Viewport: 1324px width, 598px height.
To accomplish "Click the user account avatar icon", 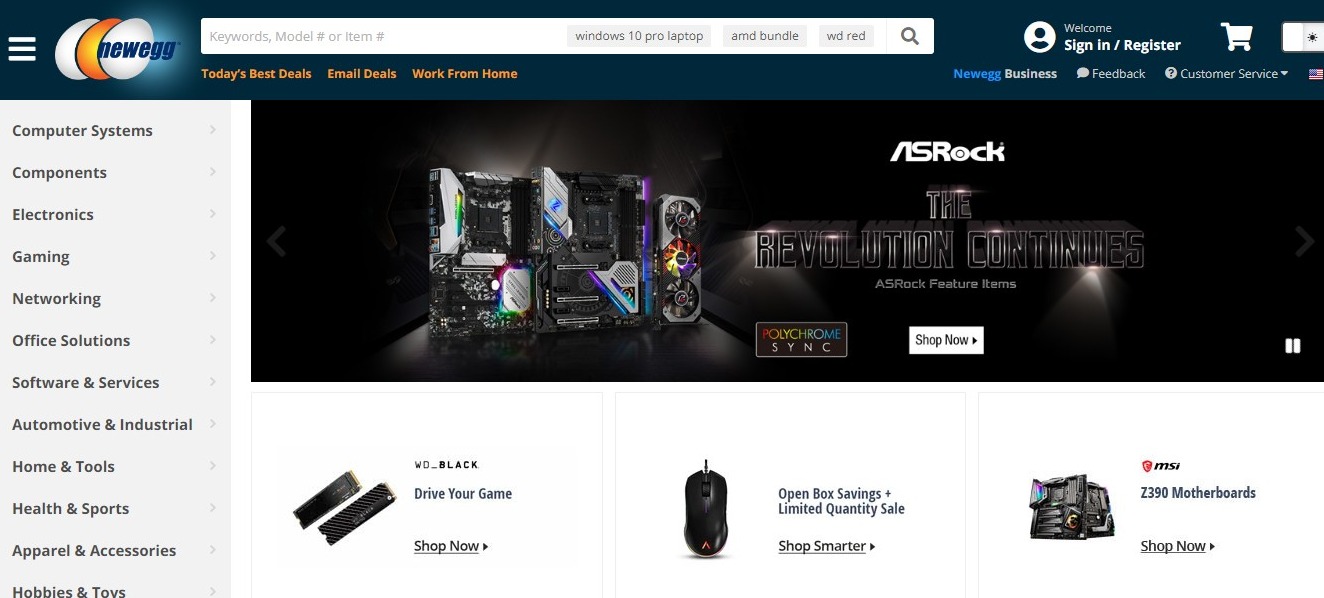I will click(1040, 37).
